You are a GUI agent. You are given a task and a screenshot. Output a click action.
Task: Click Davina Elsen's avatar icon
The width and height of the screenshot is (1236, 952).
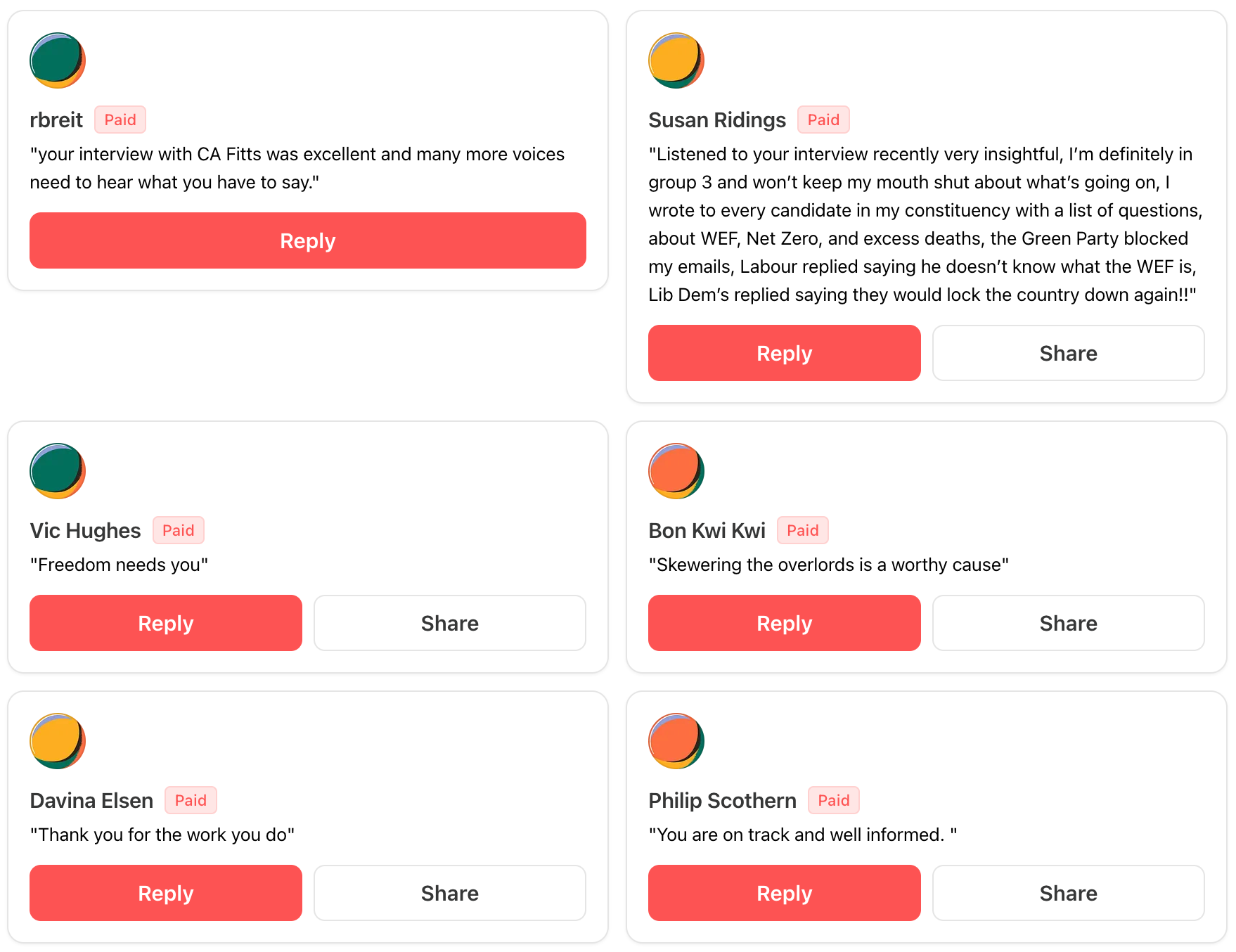(x=58, y=741)
